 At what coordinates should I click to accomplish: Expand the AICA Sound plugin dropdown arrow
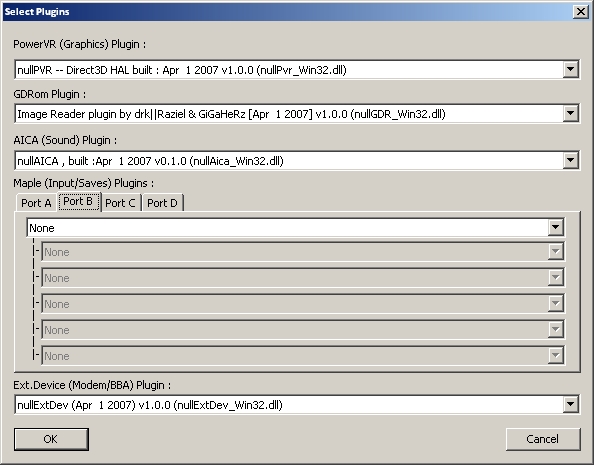click(570, 161)
